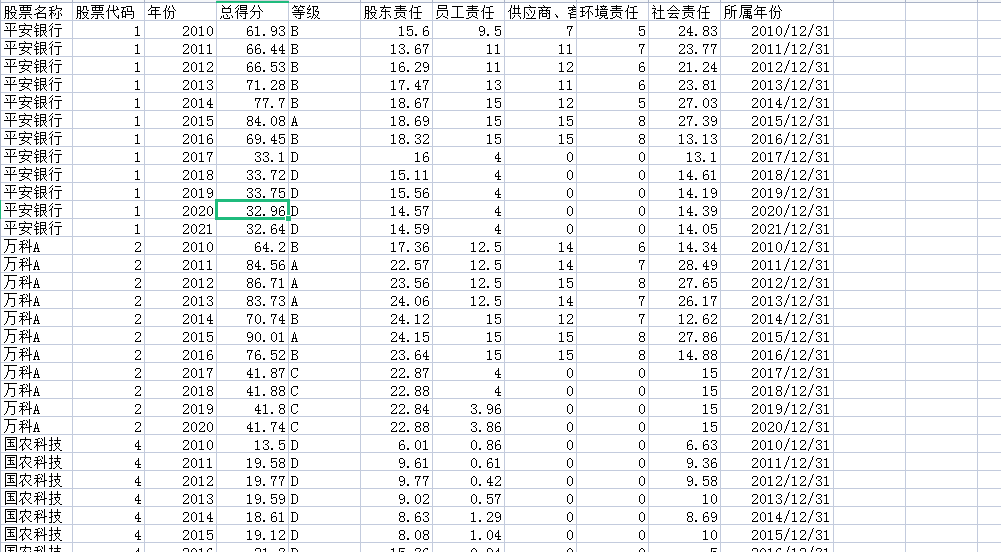Click the 社会责任 header cell
This screenshot has width=1001, height=552.
tap(684, 12)
